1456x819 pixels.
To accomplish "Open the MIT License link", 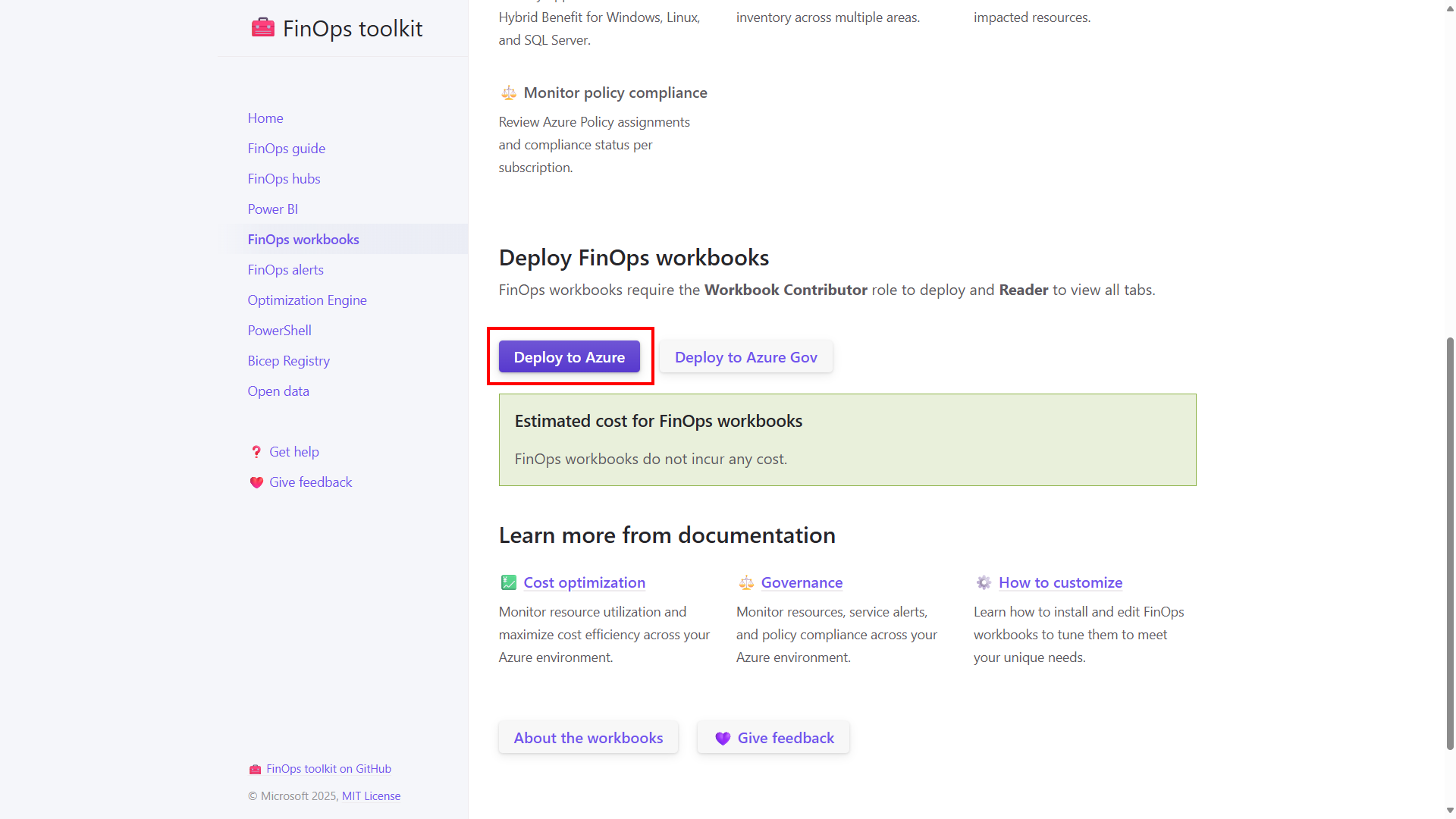I will [371, 796].
